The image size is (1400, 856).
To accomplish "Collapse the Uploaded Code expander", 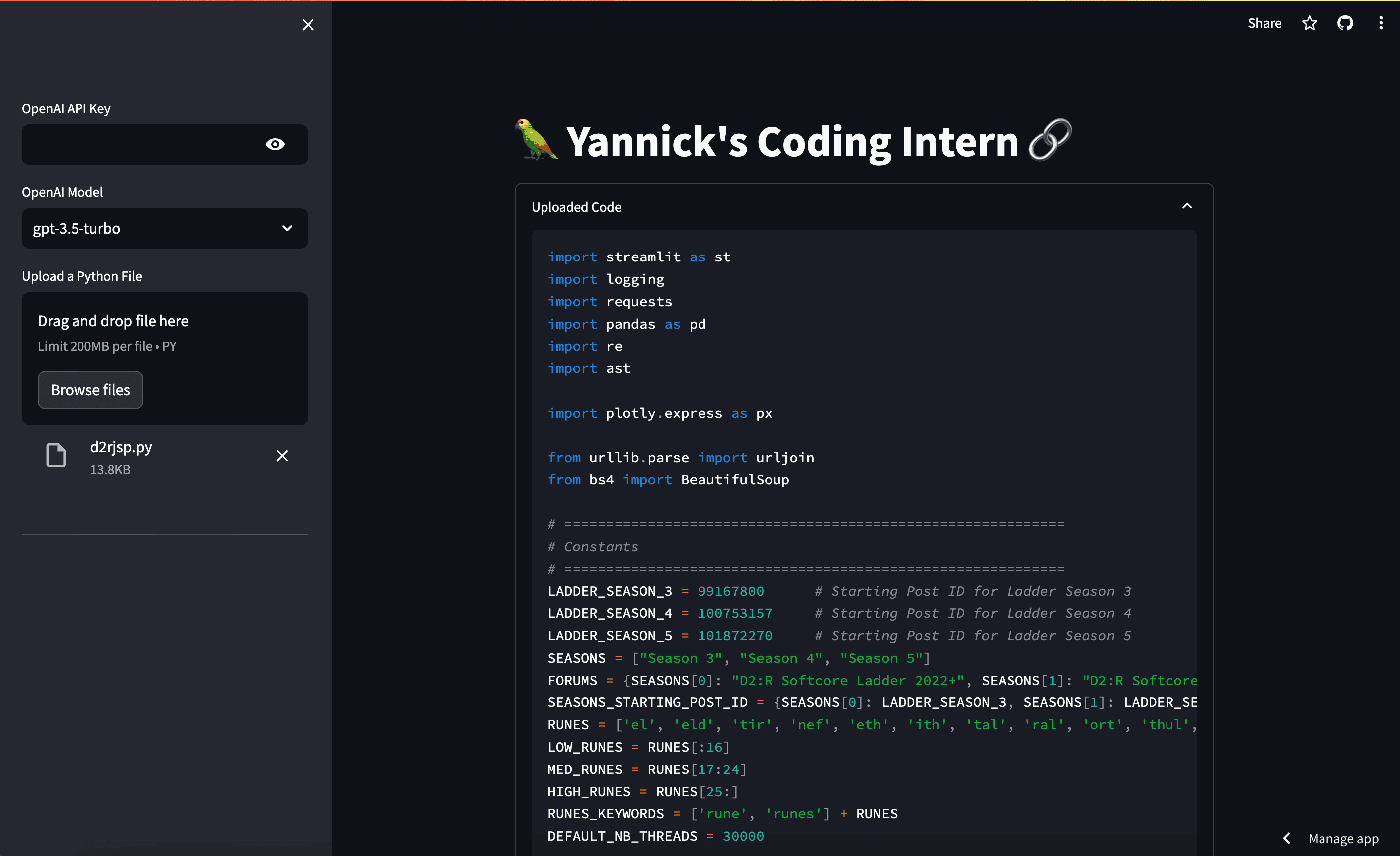I will [1187, 206].
